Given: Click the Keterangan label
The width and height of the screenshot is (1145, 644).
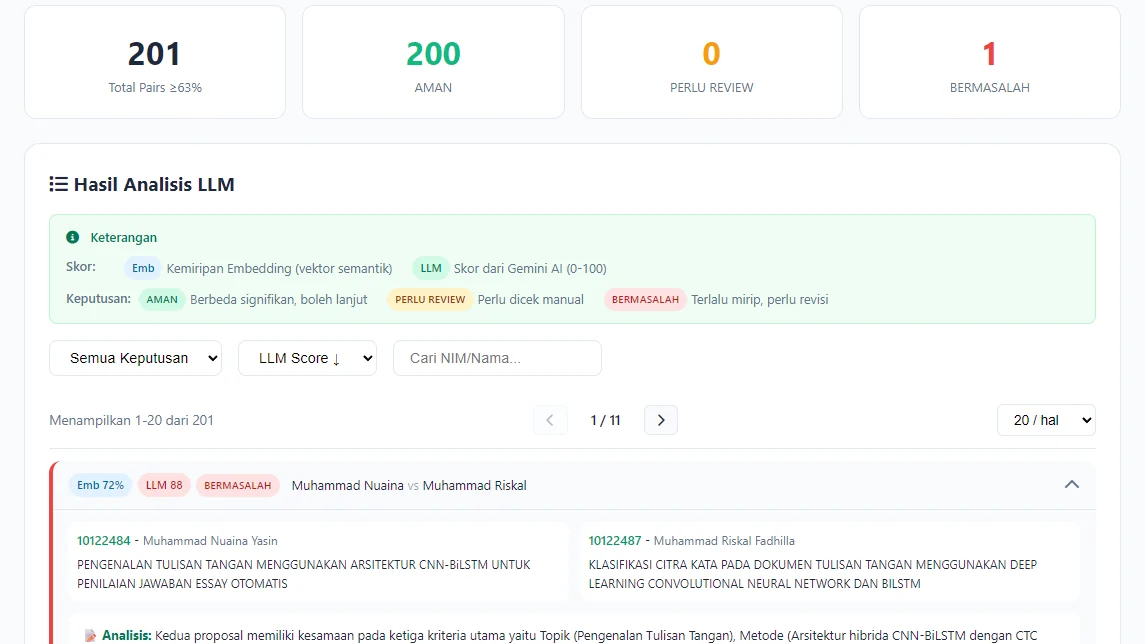Looking at the screenshot, I should click(x=123, y=237).
